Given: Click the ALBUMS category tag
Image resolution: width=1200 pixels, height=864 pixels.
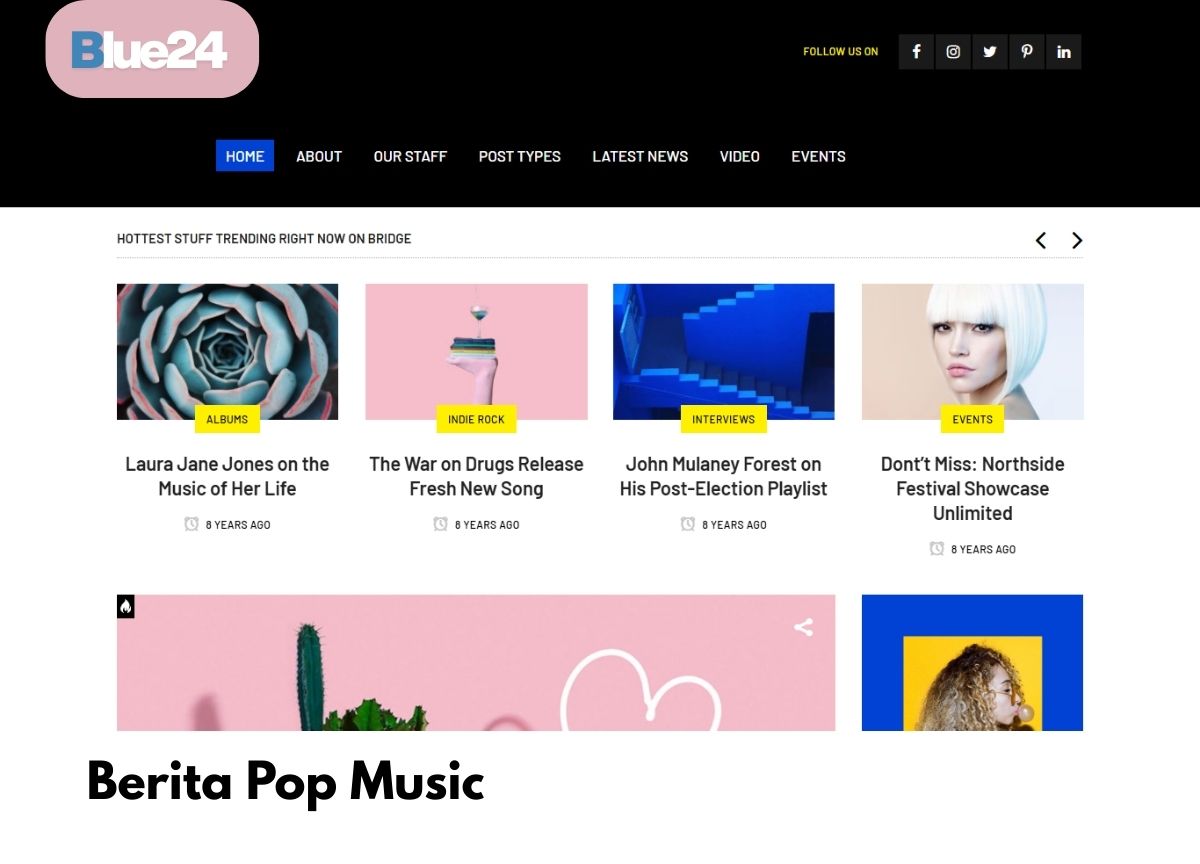Looking at the screenshot, I should 227,419.
